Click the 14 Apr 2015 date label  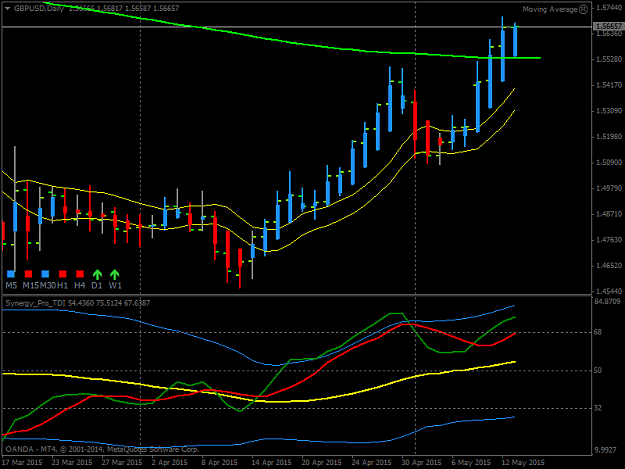pos(271,463)
